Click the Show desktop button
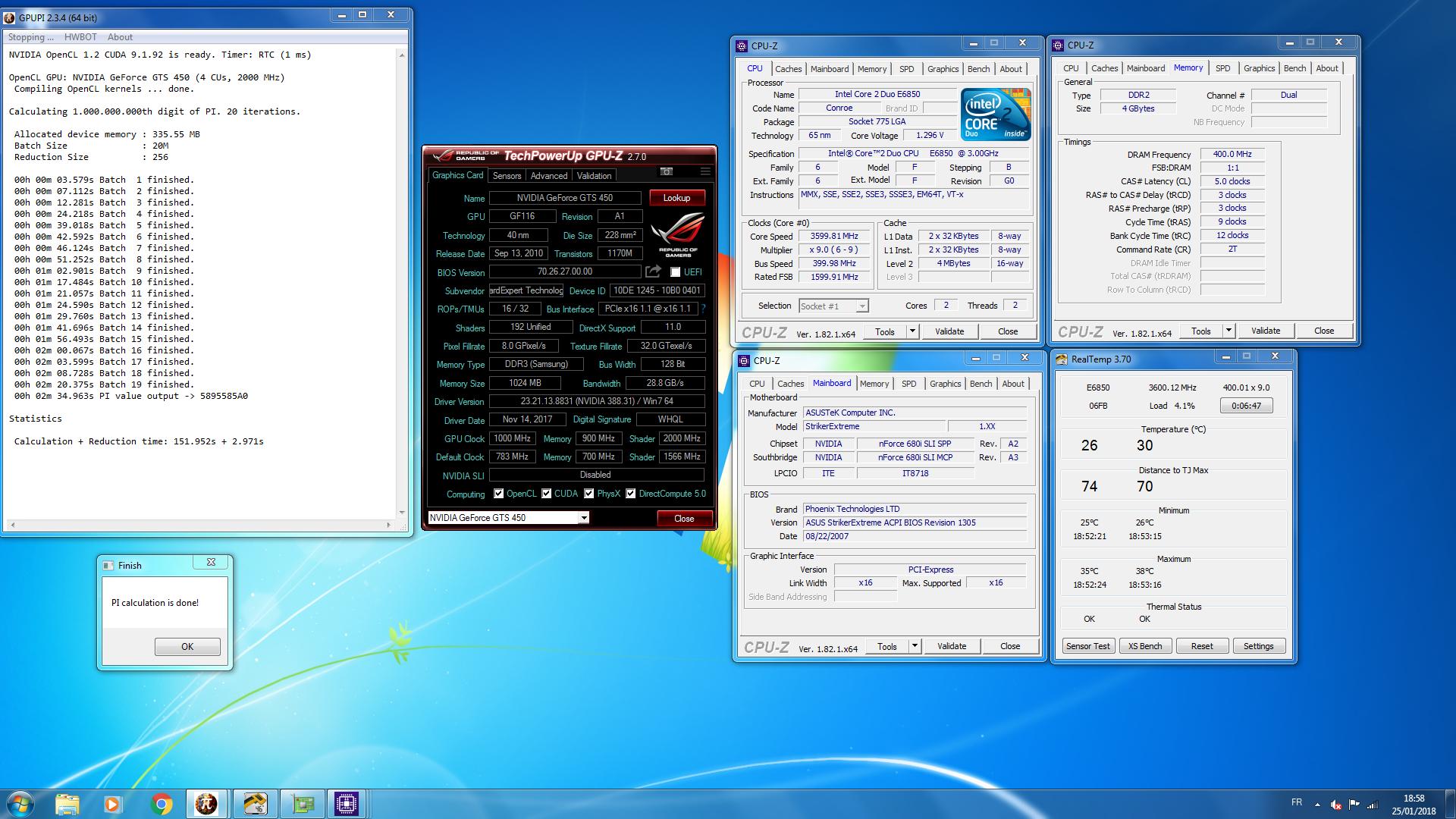The width and height of the screenshot is (1456, 819). (1450, 804)
